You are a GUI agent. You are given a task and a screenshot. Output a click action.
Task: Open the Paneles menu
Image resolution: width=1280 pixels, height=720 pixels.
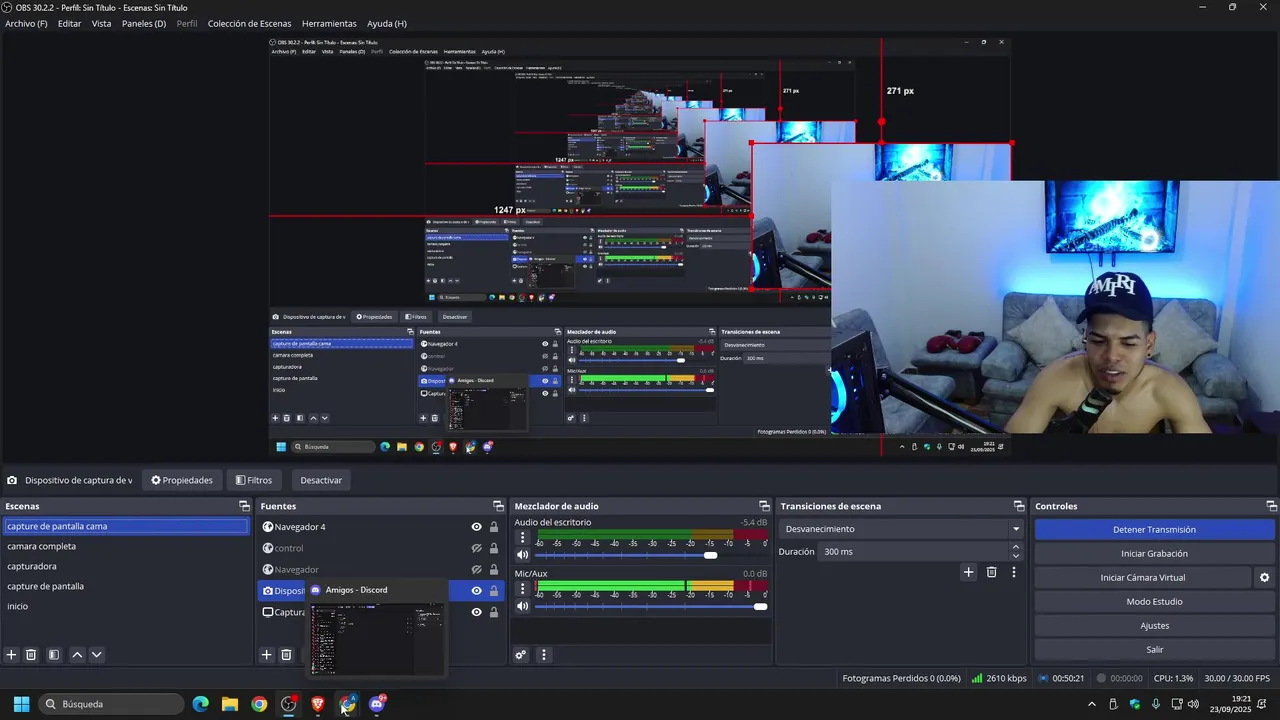click(144, 24)
